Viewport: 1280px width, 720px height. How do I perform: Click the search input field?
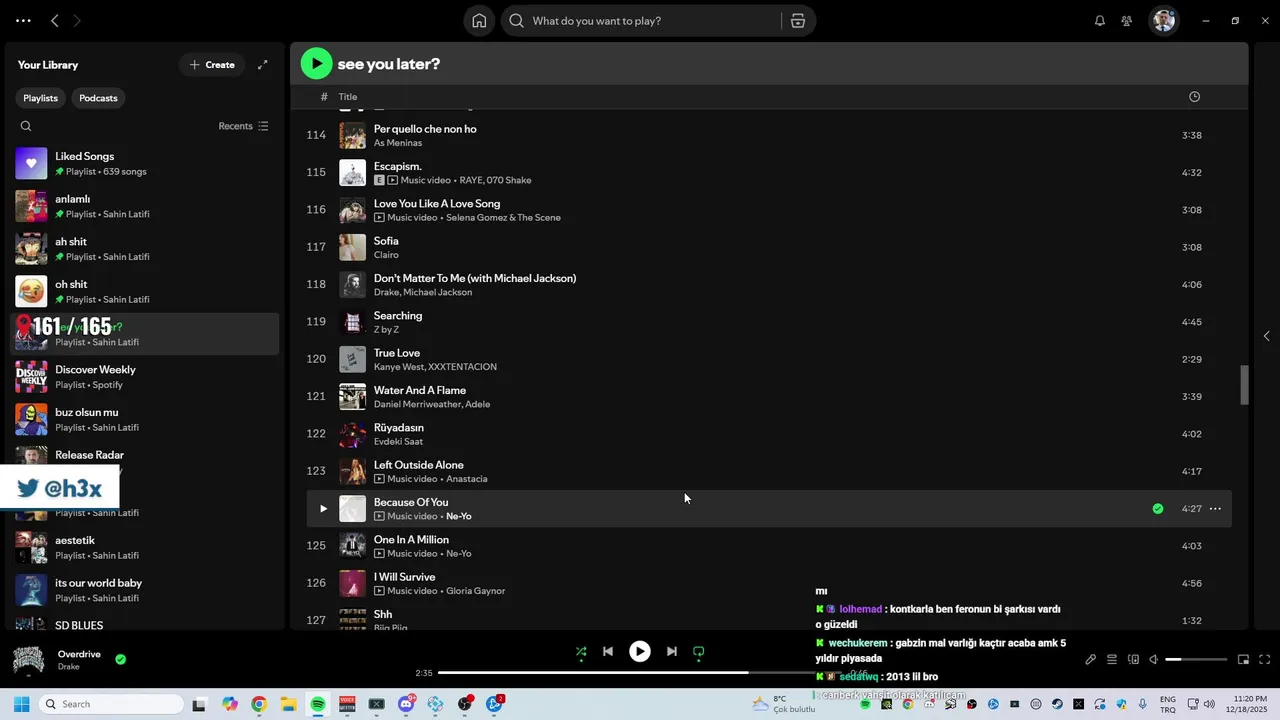coord(650,21)
